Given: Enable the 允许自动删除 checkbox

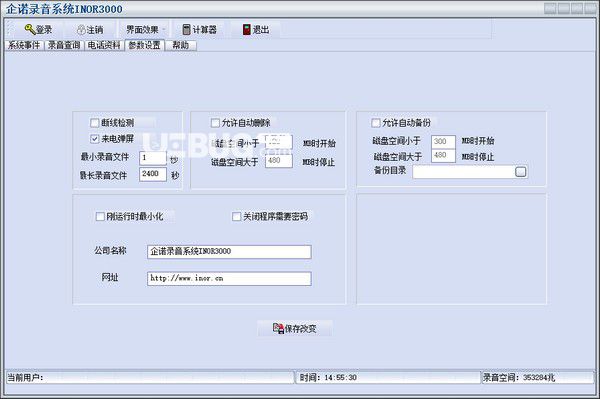Looking at the screenshot, I should pyautogui.click(x=215, y=123).
